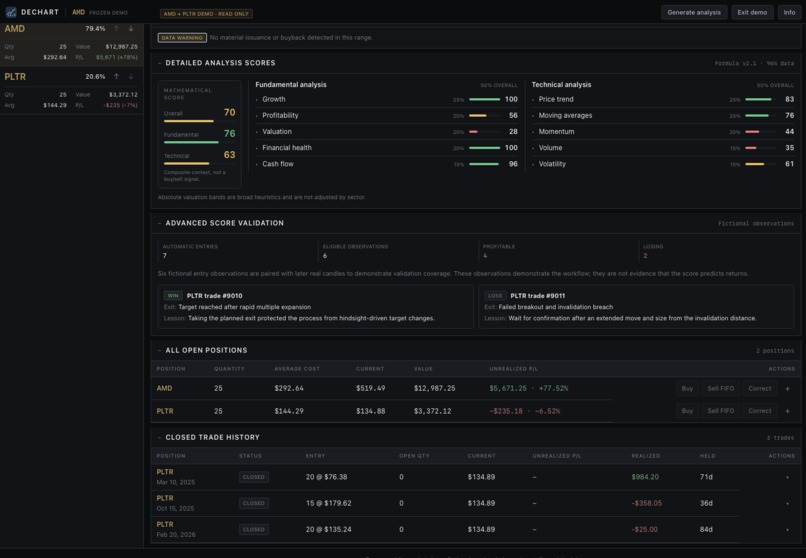The image size is (806, 558).
Task: Collapse the All Open Positions section
Action: [159, 350]
